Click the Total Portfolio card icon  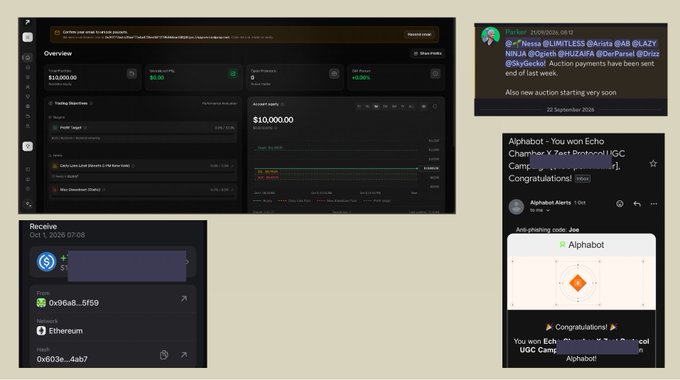pos(132,74)
